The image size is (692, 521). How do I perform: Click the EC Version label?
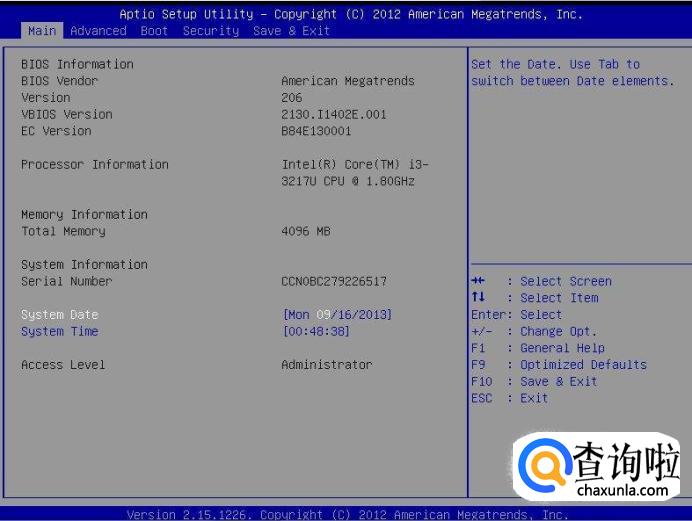coord(56,131)
